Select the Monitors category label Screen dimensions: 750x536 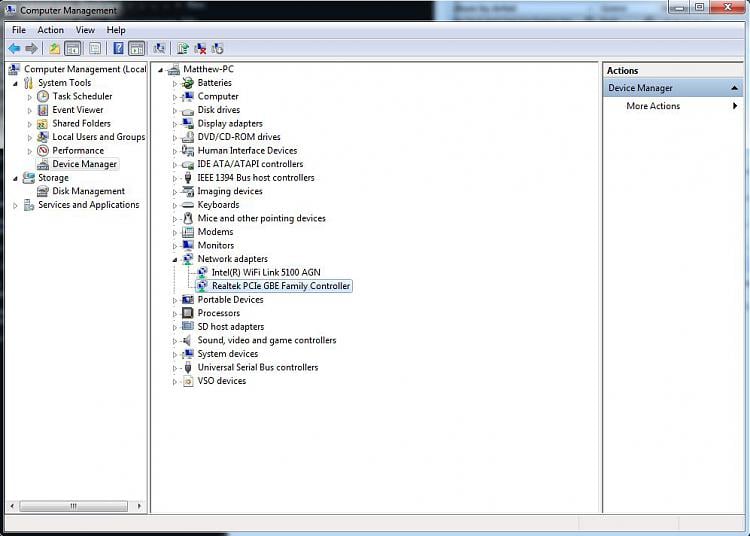click(216, 245)
